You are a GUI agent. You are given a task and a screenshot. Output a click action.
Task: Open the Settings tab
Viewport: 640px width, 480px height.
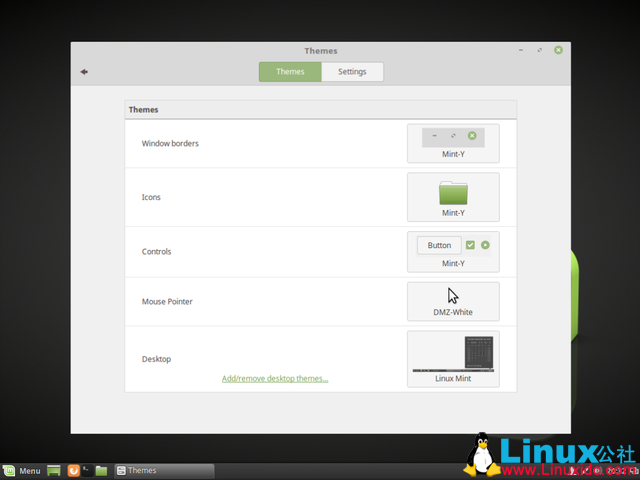pos(352,72)
